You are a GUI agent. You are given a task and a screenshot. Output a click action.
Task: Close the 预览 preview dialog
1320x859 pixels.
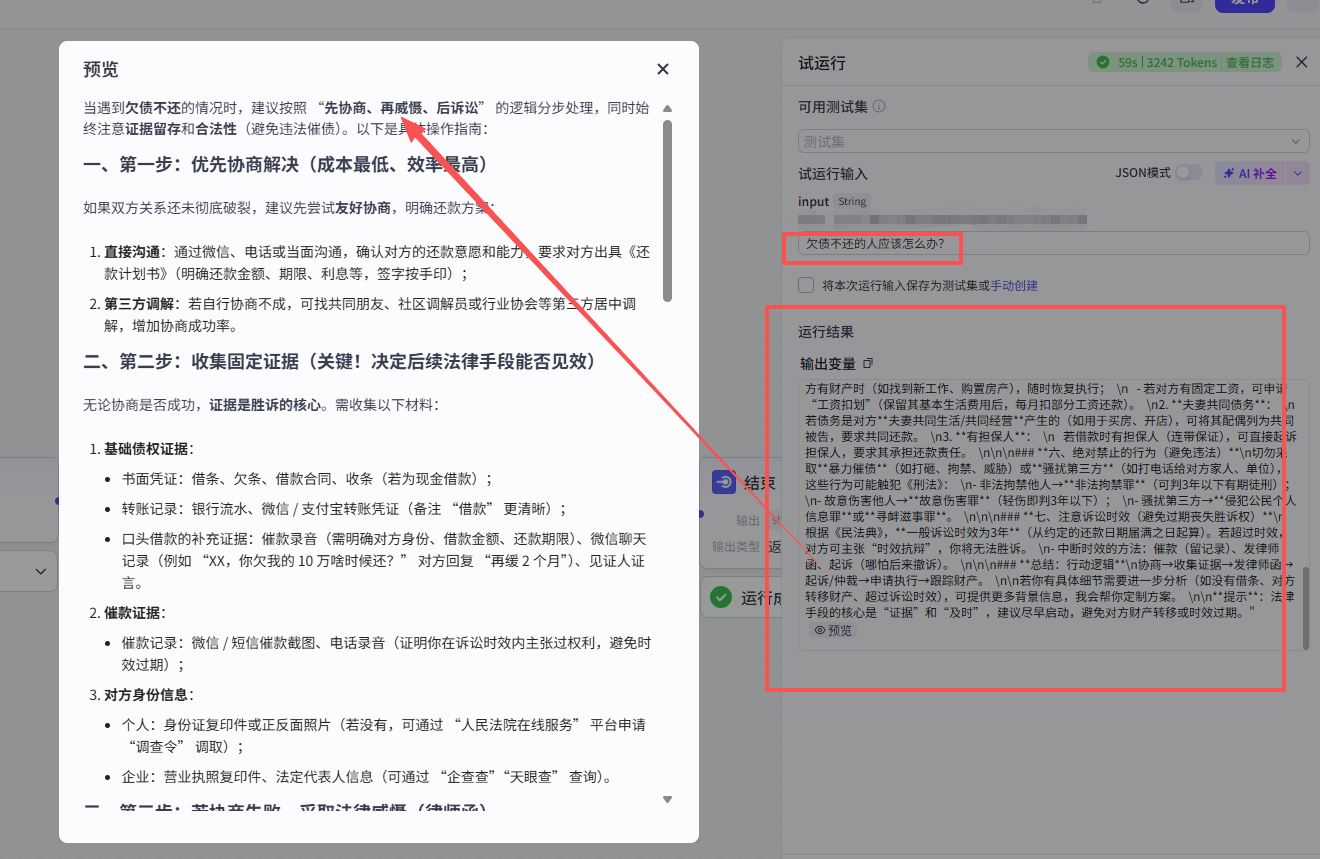(663, 69)
